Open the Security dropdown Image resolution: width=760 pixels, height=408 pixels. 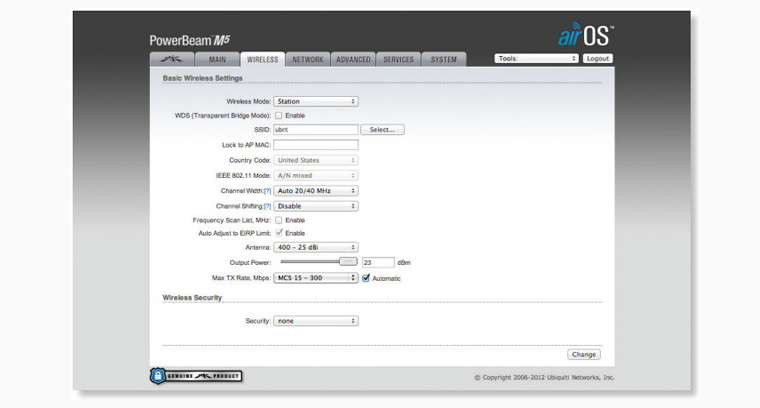pyautogui.click(x=316, y=321)
